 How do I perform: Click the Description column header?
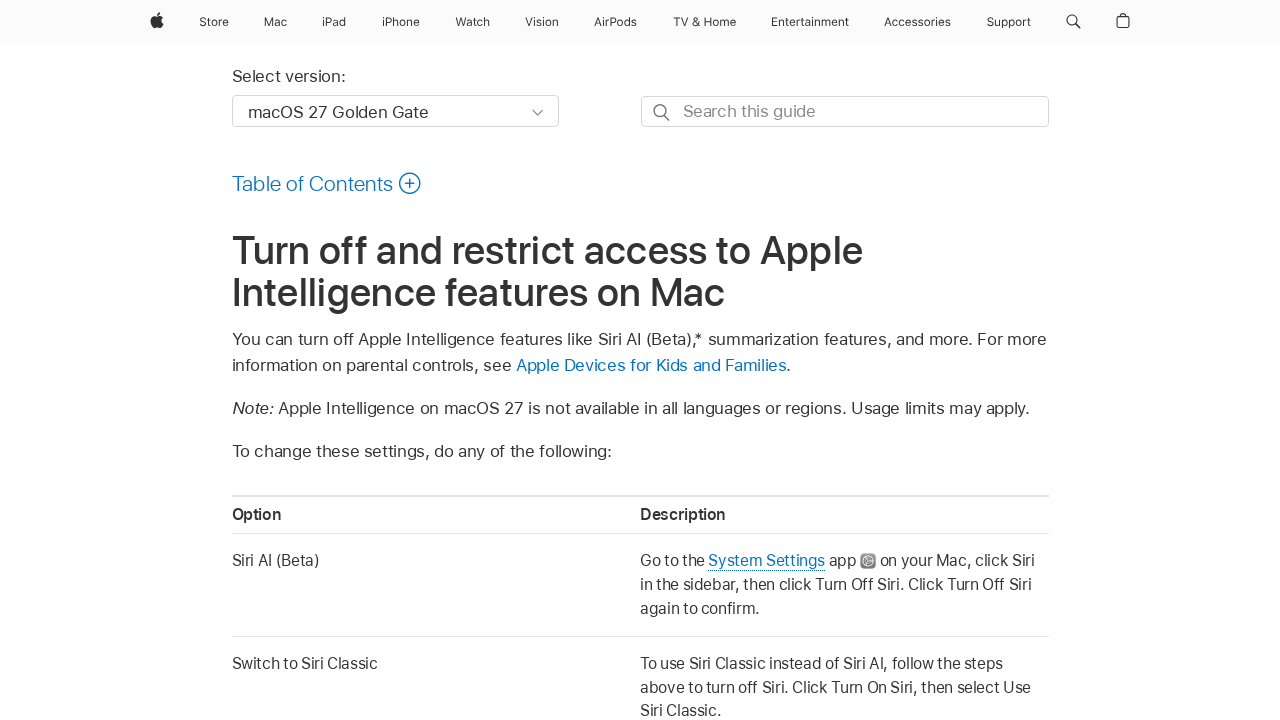(x=682, y=514)
